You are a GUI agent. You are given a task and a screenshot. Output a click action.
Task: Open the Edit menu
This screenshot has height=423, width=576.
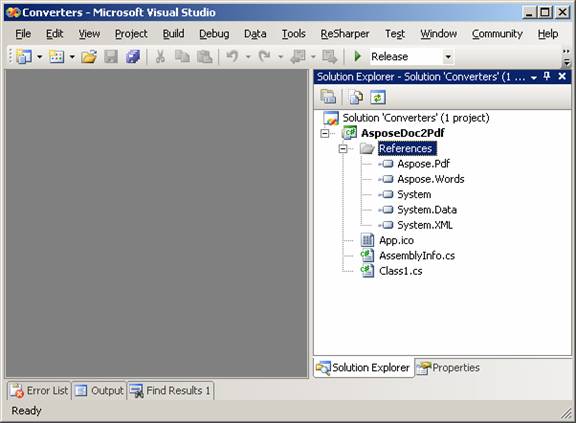point(54,34)
